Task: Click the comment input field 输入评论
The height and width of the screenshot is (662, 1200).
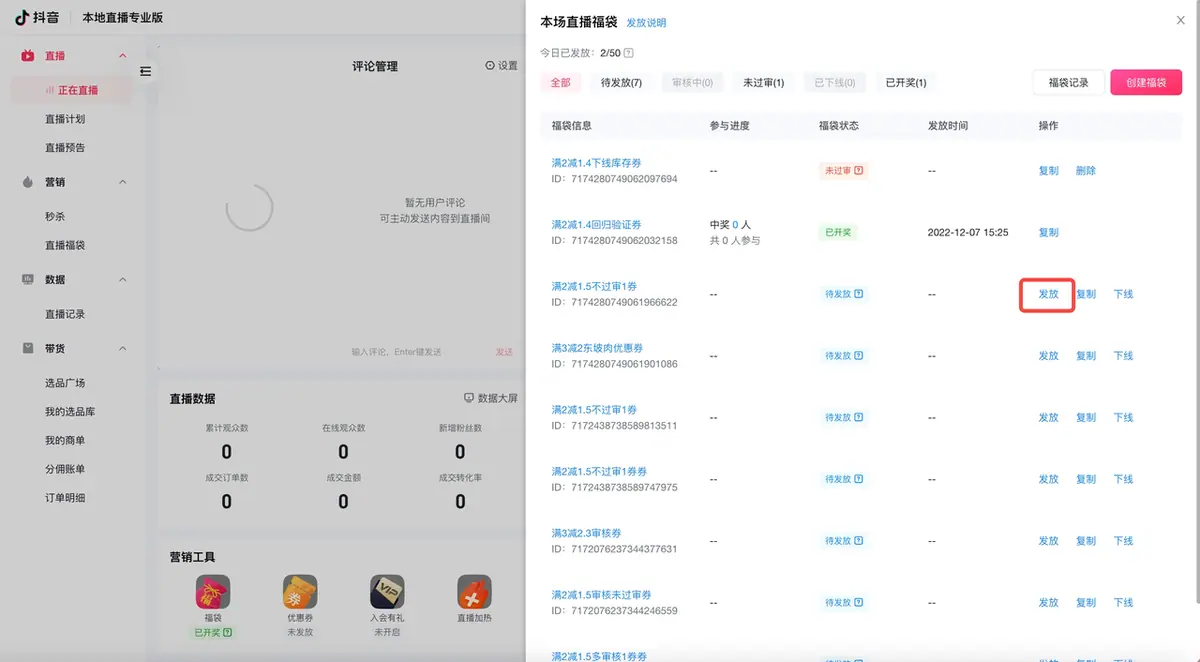Action: click(x=396, y=352)
